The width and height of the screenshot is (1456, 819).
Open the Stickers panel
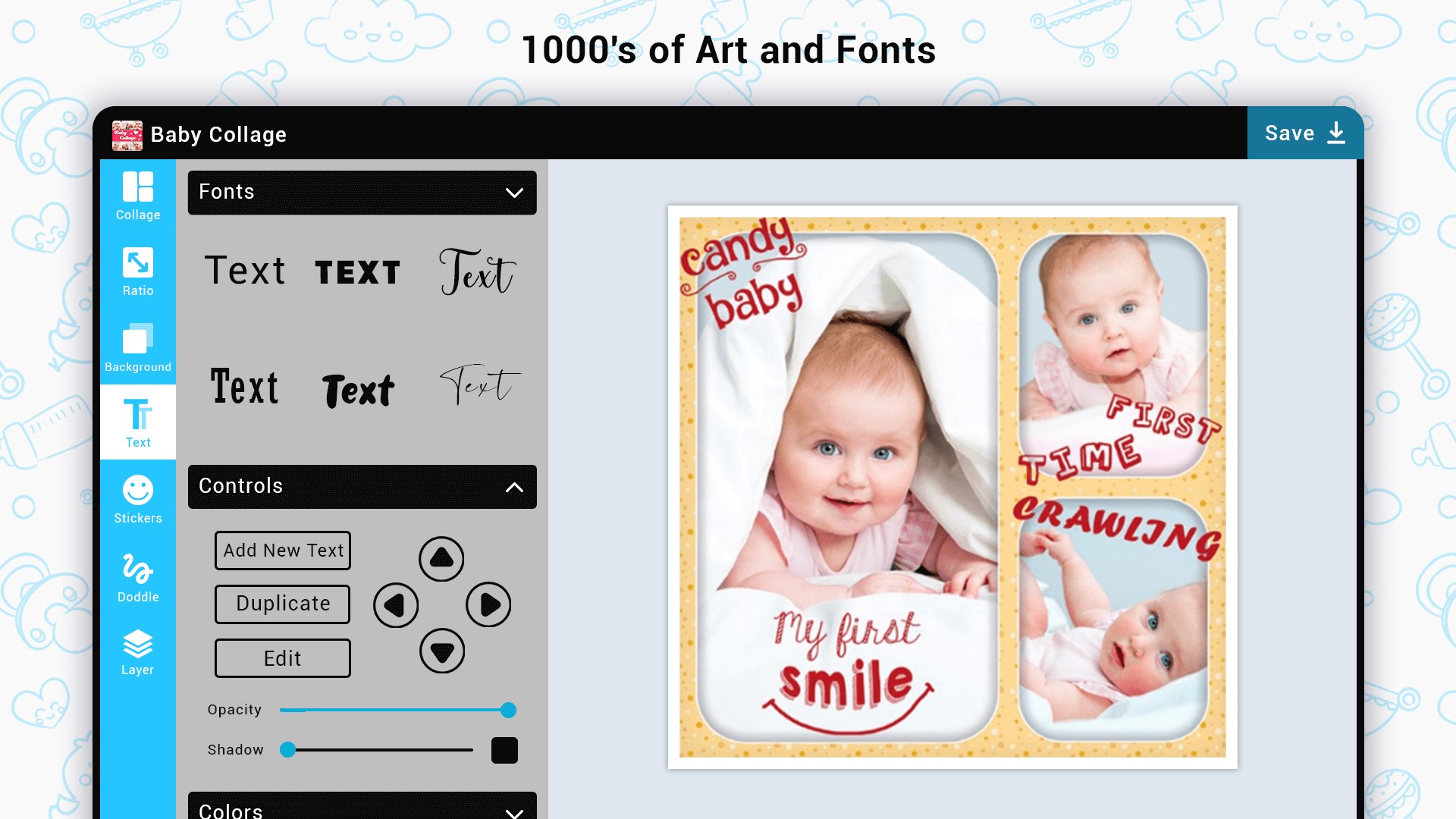tap(138, 499)
